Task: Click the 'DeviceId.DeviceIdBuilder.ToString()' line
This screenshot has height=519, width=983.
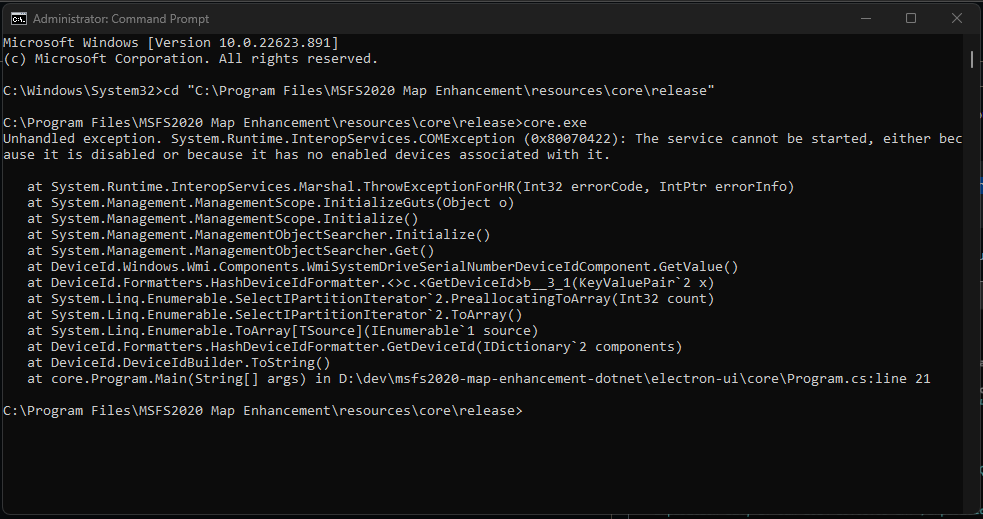Action: (x=179, y=362)
